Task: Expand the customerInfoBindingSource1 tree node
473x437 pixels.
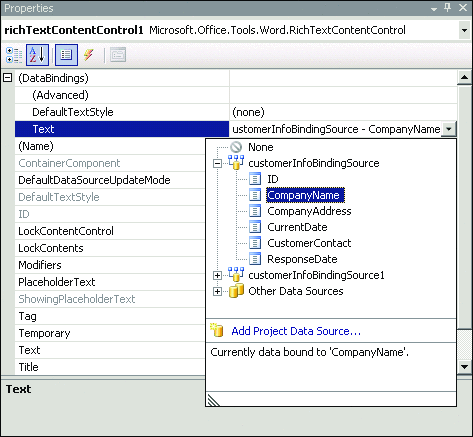Action: (x=217, y=275)
